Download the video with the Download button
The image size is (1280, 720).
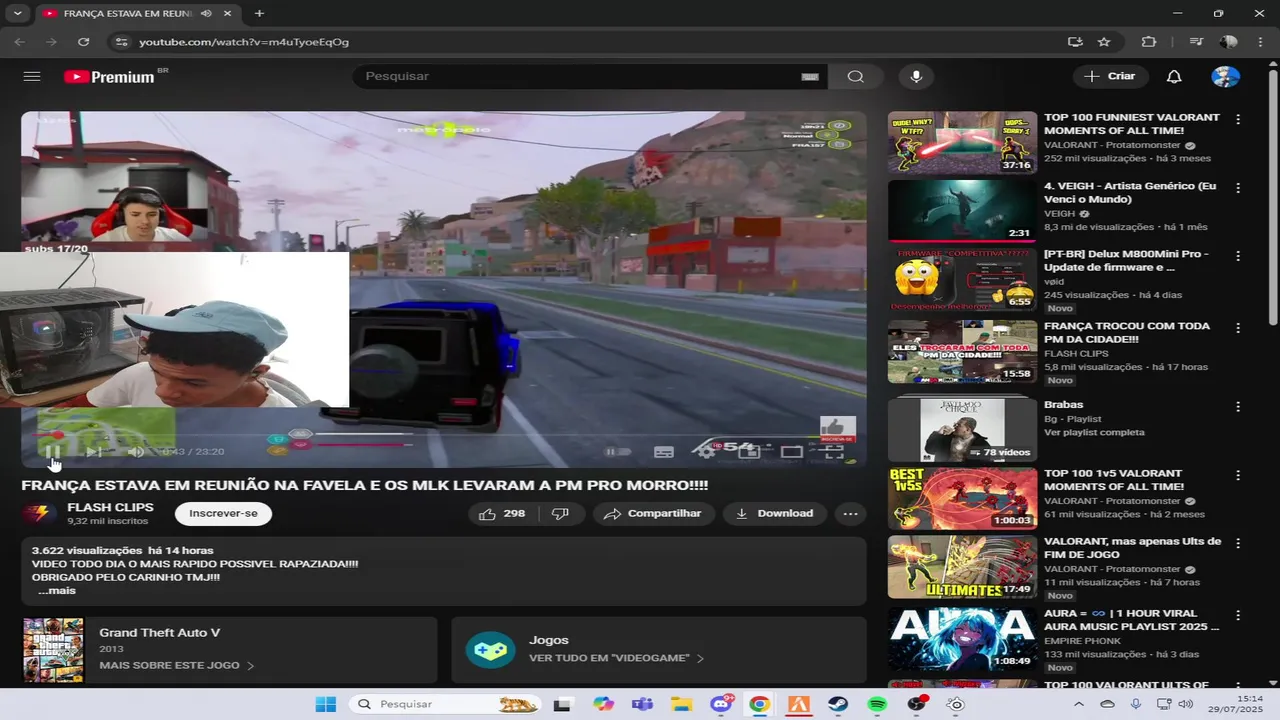774,513
